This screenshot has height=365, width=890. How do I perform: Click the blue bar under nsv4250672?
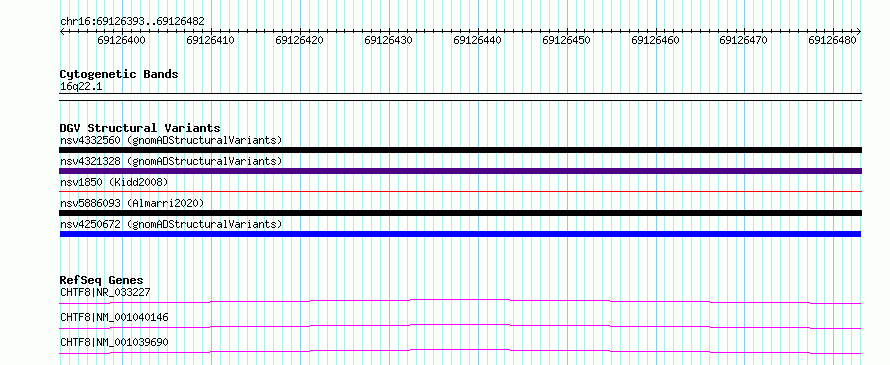(x=460, y=234)
